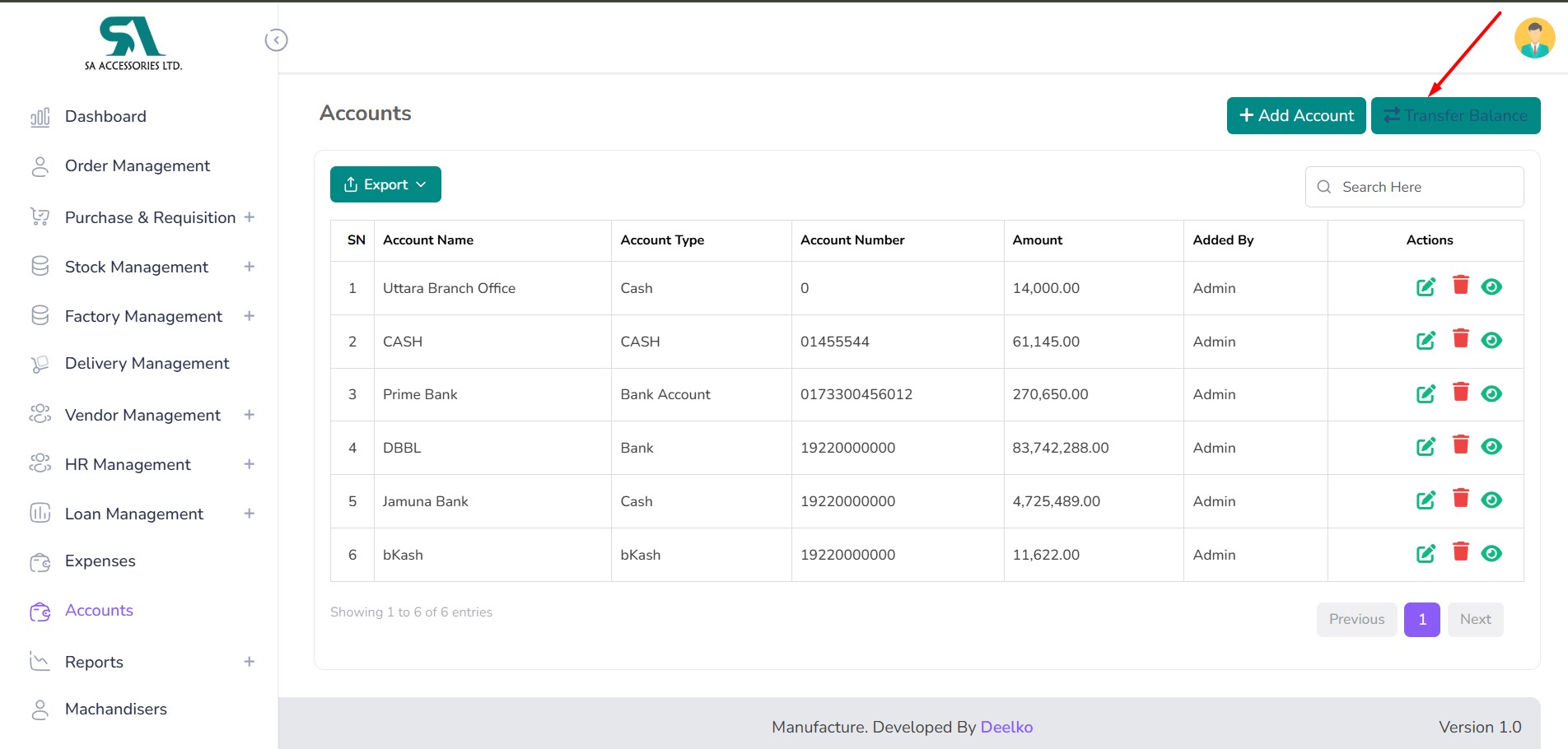Image resolution: width=1568 pixels, height=749 pixels.
Task: Delete the CASH account entry
Action: point(1460,339)
